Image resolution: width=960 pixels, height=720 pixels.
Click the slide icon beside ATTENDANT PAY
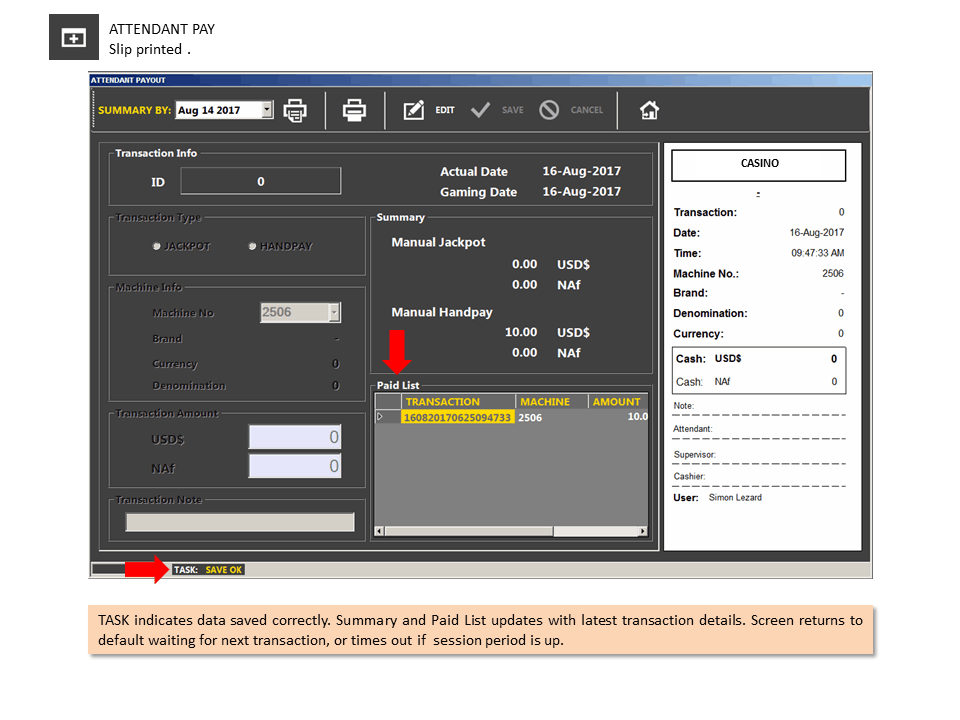(x=73, y=37)
